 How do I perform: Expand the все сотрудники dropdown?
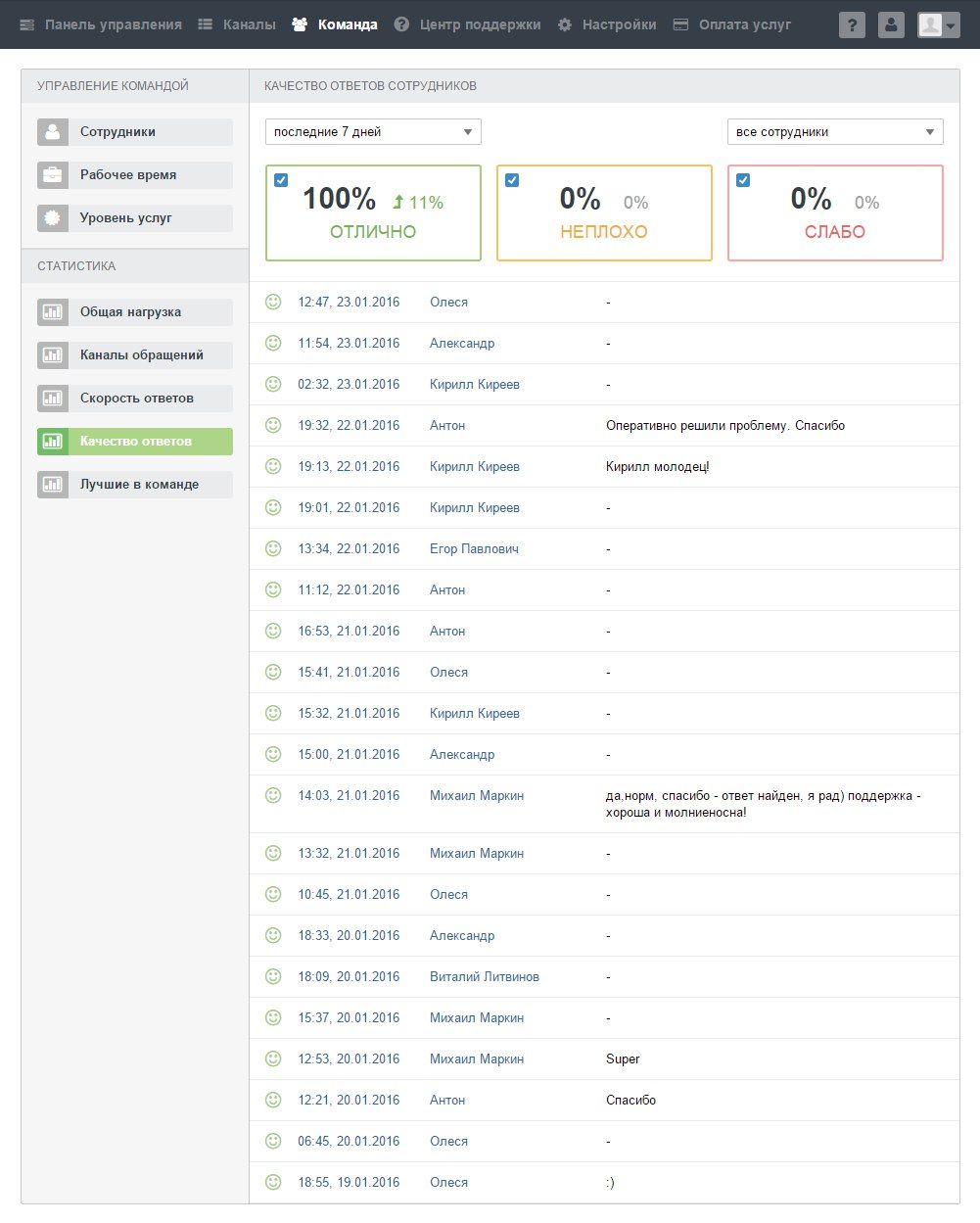[x=835, y=132]
